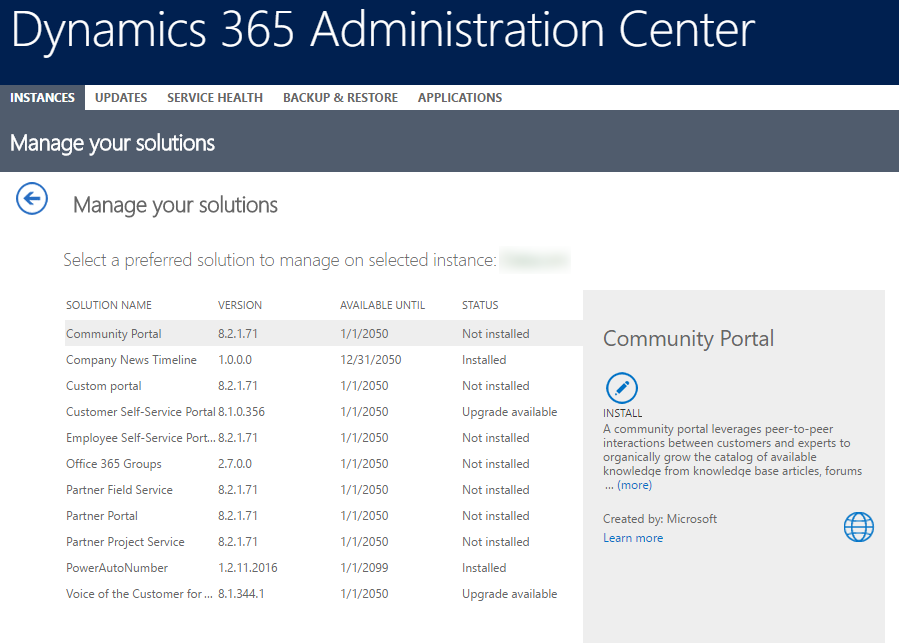Click version 1.0.0.0 cell
This screenshot has height=643, width=899.
pos(234,360)
